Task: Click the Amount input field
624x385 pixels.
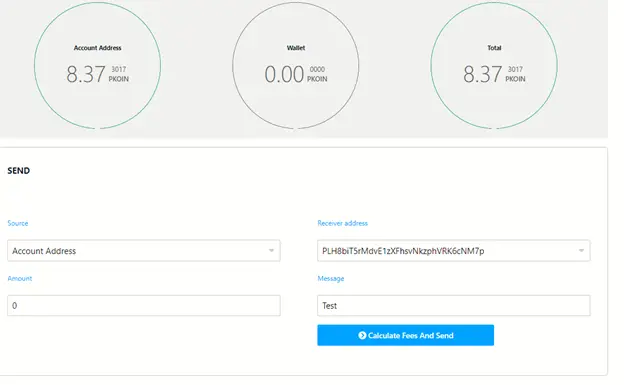Action: [x=144, y=306]
